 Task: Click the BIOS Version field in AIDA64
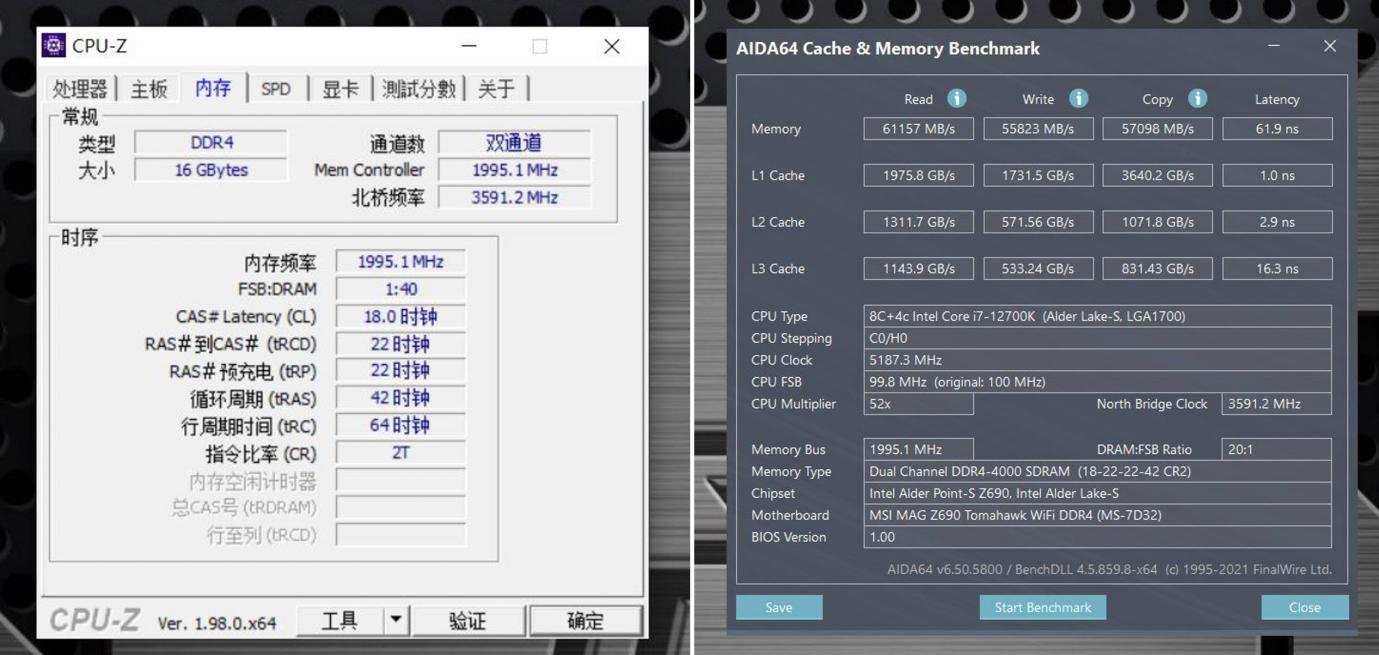coord(1097,537)
